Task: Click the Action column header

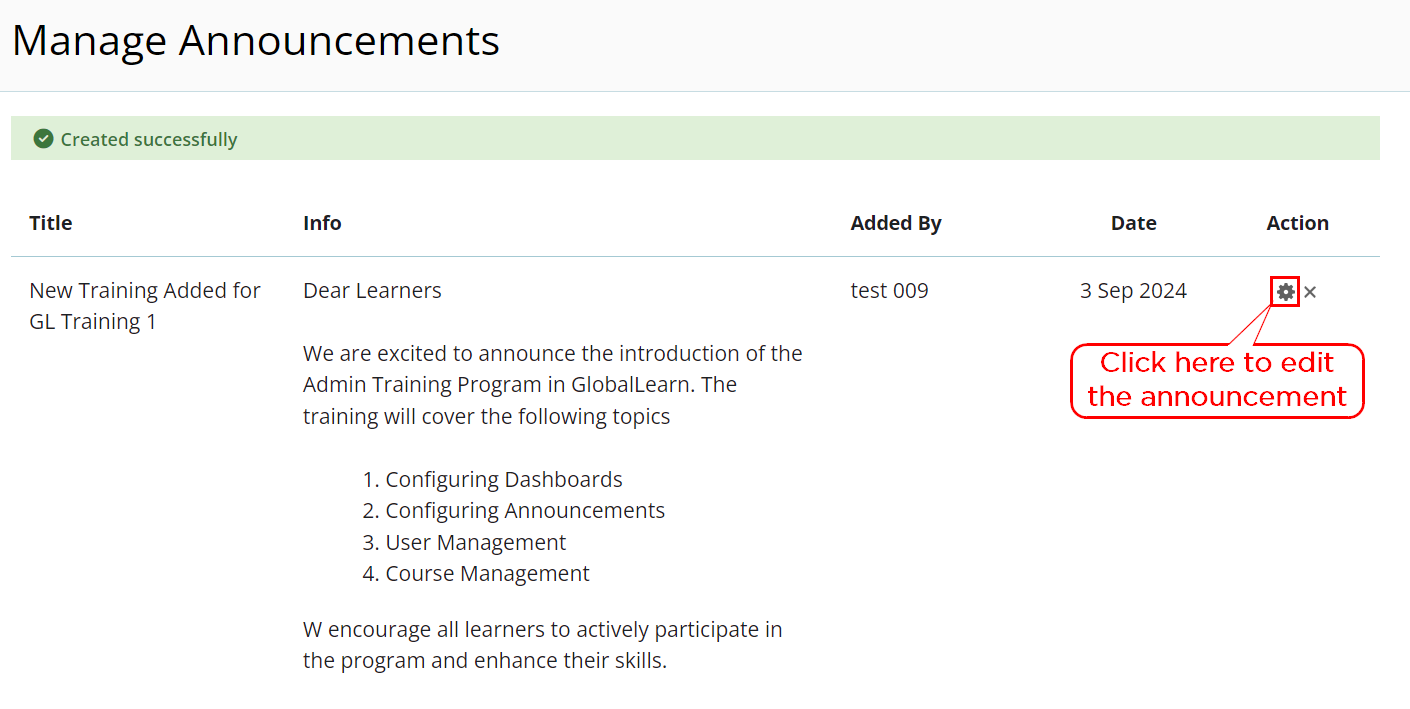Action: click(x=1297, y=223)
